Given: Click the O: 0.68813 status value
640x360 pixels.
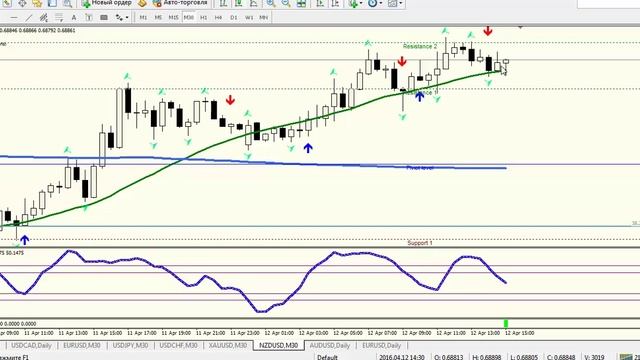Looking at the screenshot, I should (448, 357).
